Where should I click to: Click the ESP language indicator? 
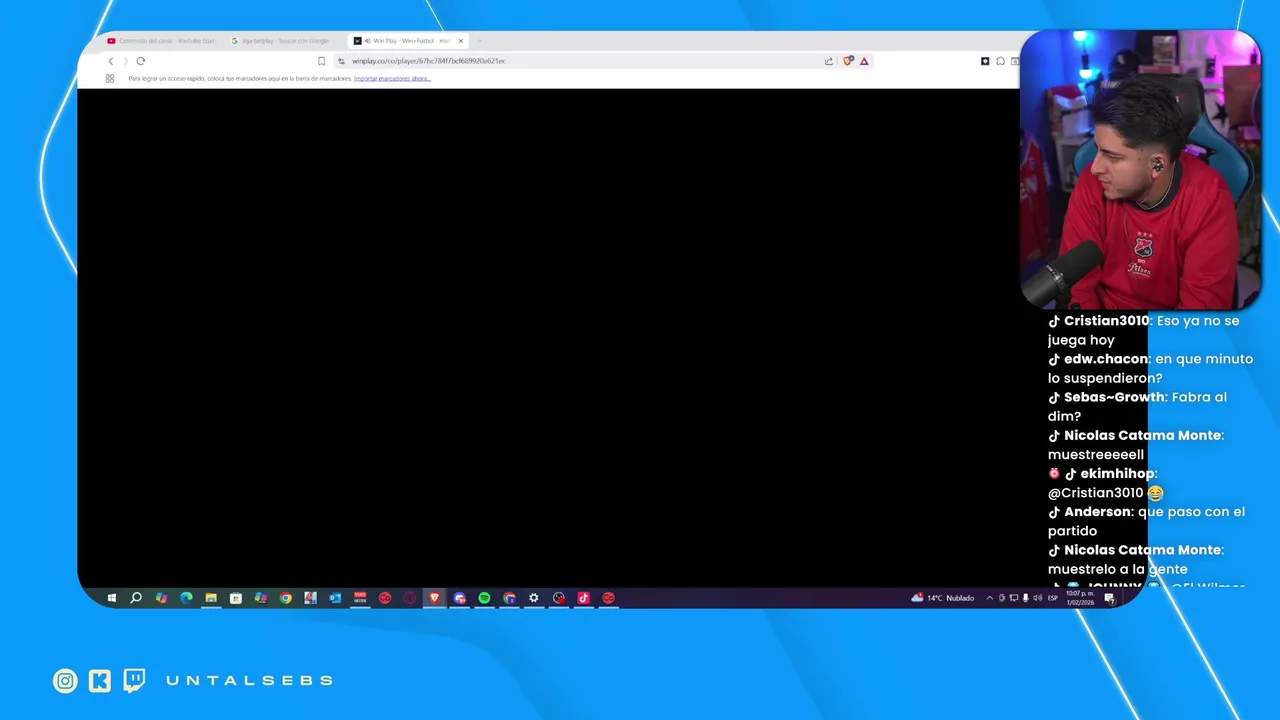click(x=1052, y=598)
